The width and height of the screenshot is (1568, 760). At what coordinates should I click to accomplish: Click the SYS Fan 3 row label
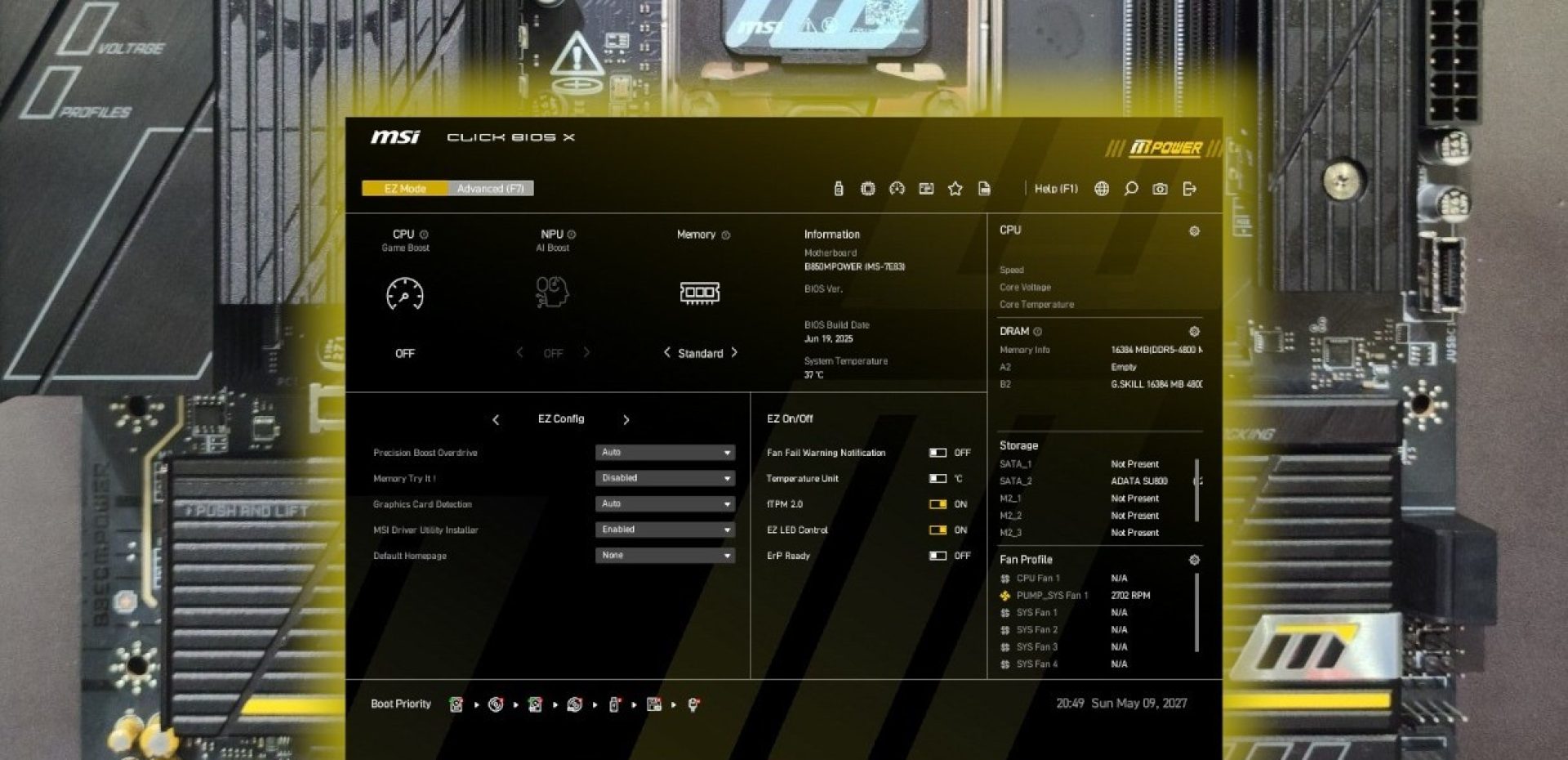tap(1037, 647)
